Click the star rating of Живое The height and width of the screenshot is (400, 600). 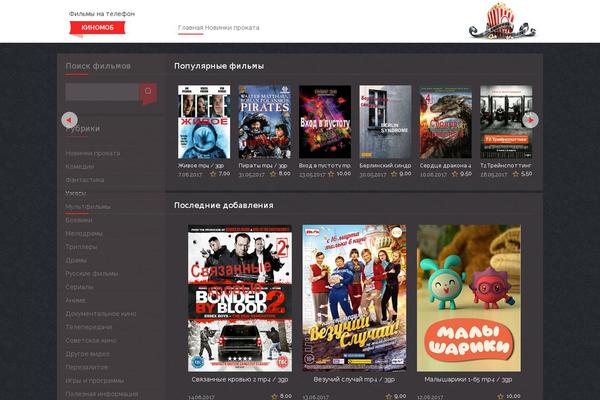tap(213, 174)
